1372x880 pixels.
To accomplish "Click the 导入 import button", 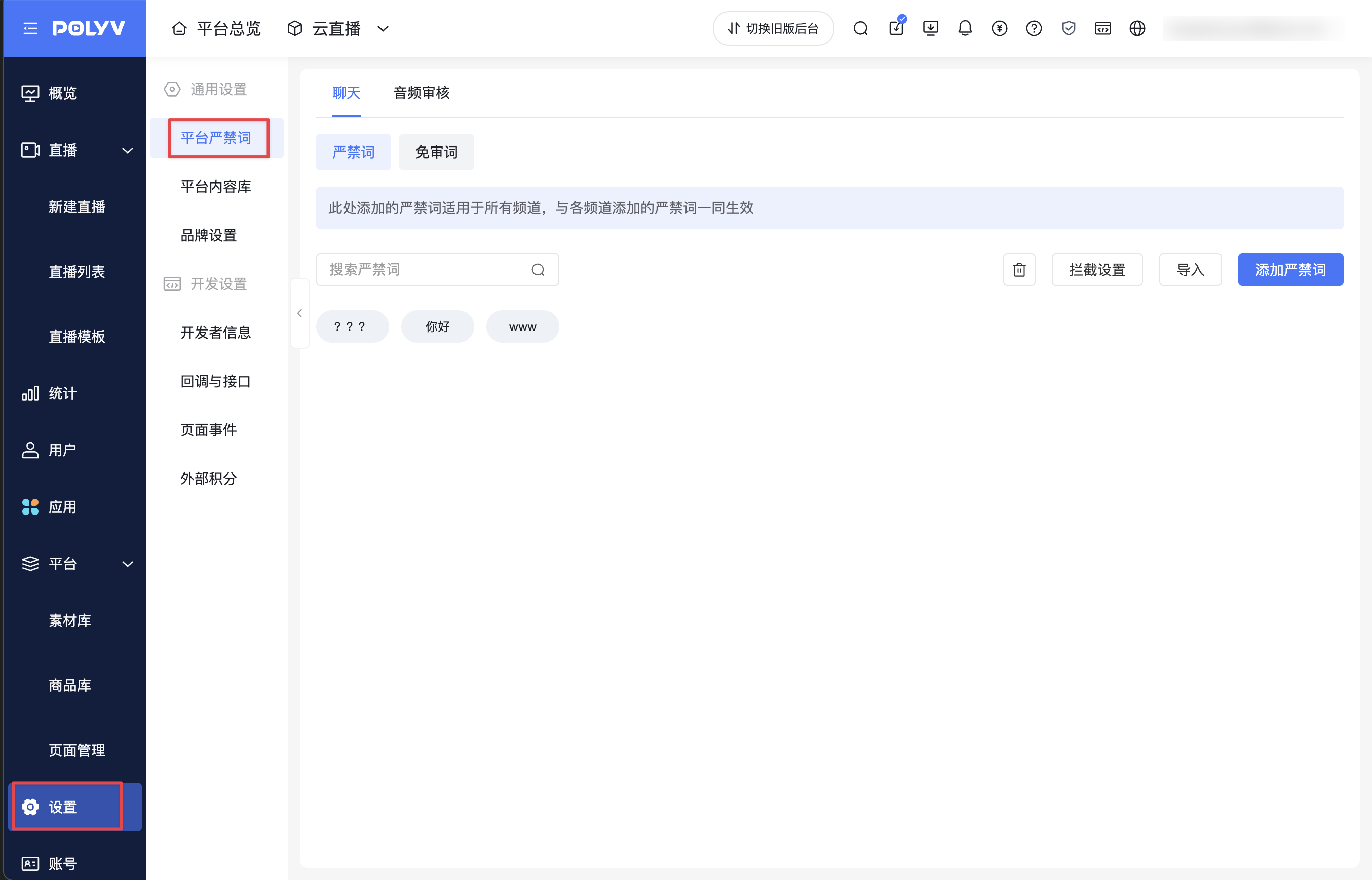I will click(x=1190, y=269).
